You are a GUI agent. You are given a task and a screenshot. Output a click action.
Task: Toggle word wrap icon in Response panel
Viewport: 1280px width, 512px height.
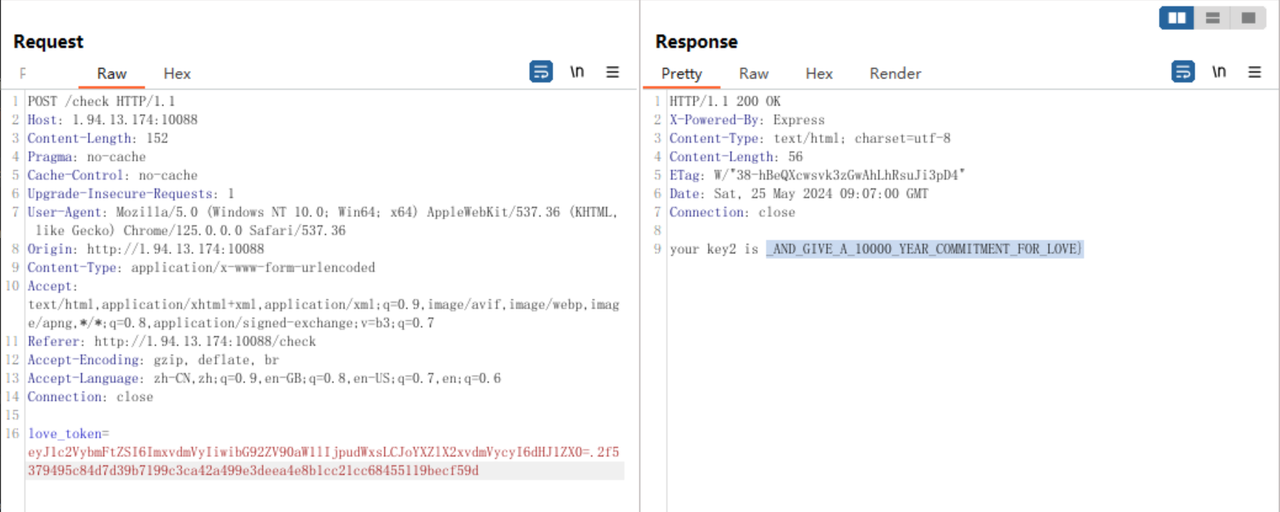point(1183,72)
